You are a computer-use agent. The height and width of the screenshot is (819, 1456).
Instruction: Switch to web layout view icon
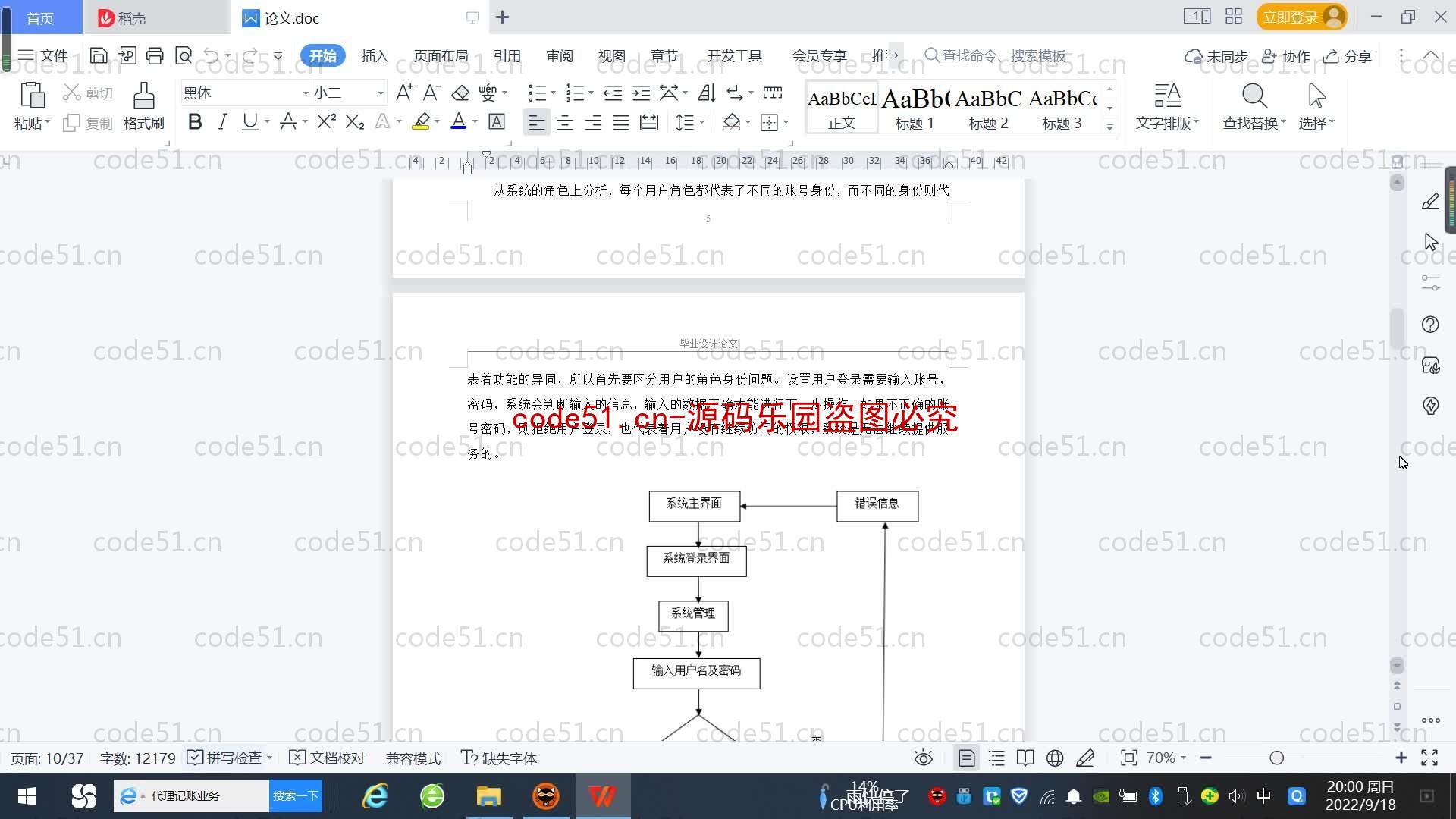[1055, 758]
